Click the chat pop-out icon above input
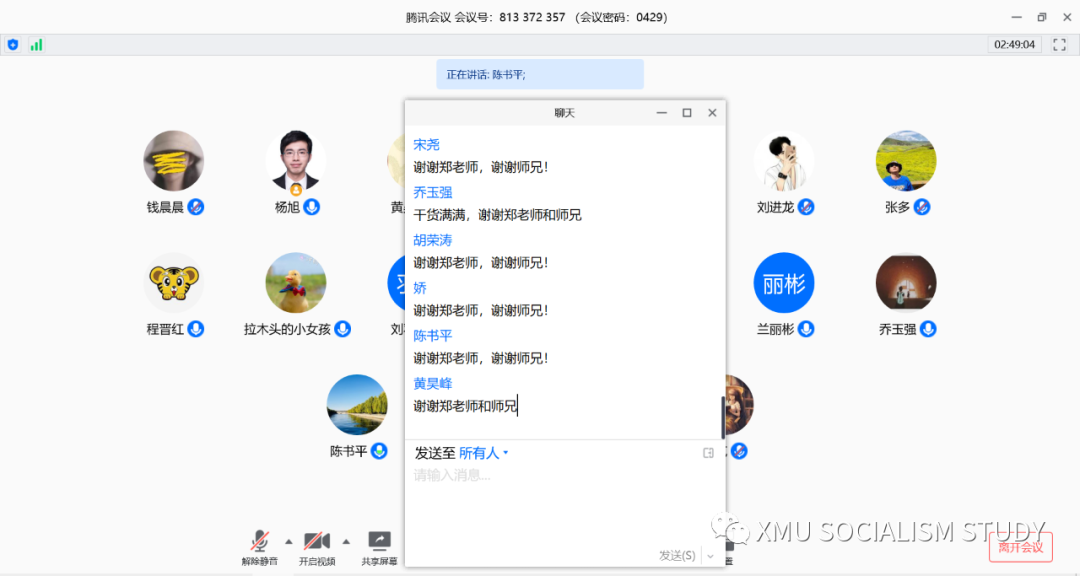The image size is (1080, 576). tap(708, 453)
